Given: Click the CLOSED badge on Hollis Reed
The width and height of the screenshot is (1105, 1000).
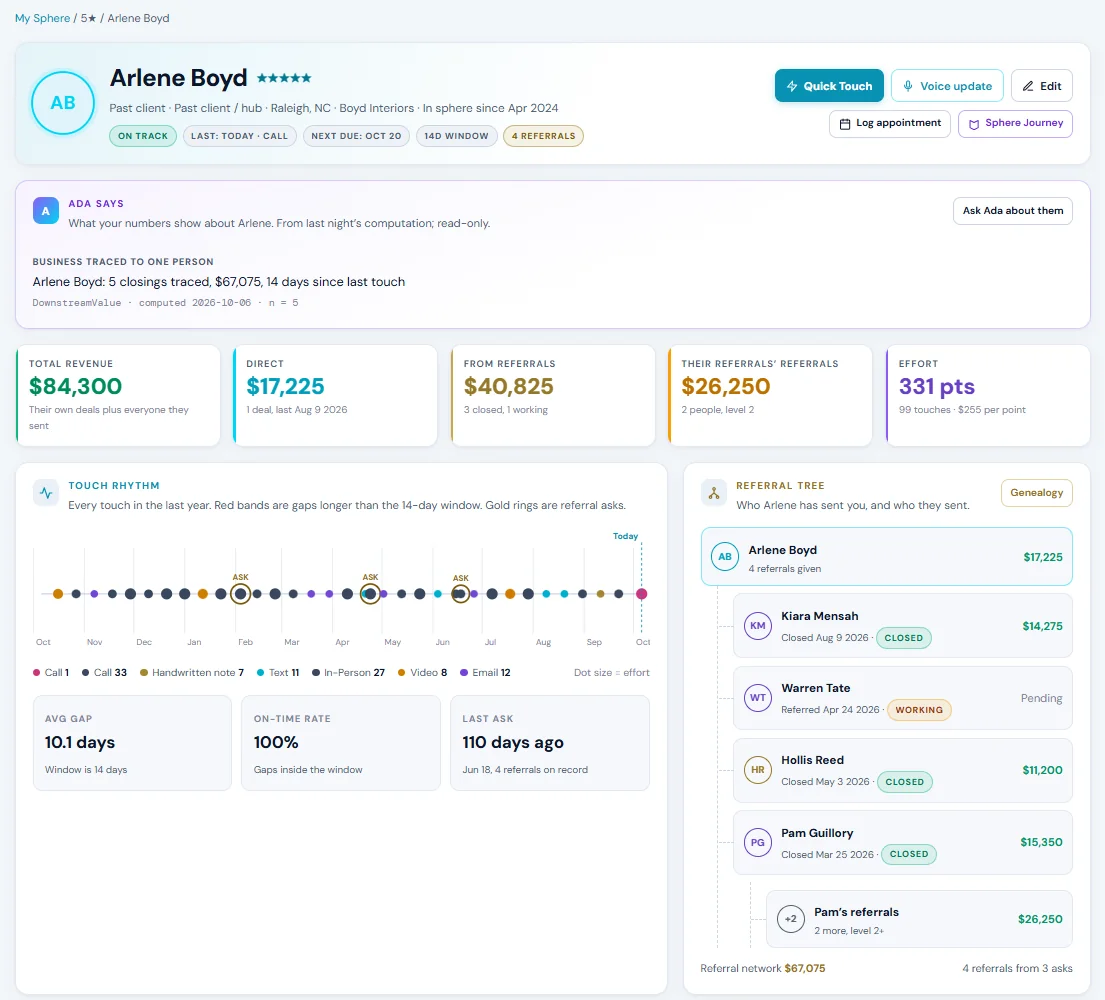Looking at the screenshot, I should click(x=904, y=782).
